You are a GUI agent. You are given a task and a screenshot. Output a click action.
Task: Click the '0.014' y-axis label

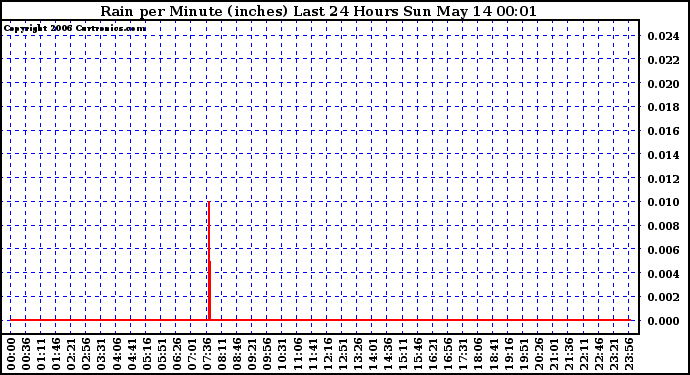[663, 155]
